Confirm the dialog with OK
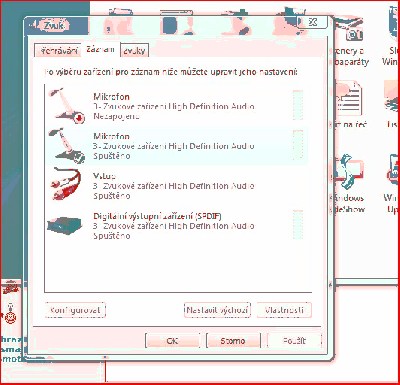The width and height of the screenshot is (400, 385). (172, 341)
